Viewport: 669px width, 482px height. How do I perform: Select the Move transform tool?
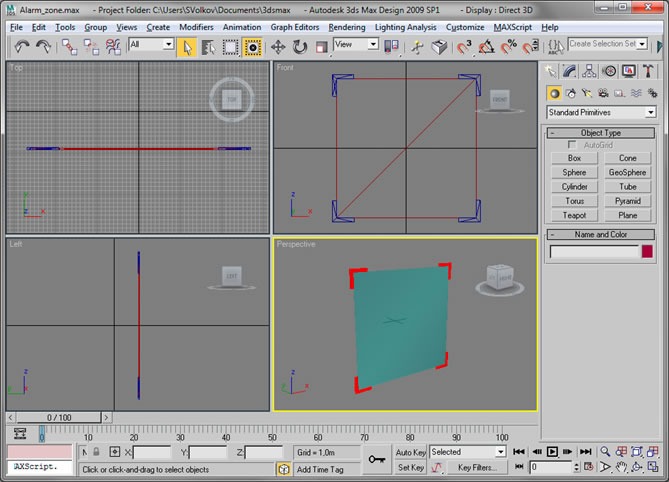tap(278, 47)
